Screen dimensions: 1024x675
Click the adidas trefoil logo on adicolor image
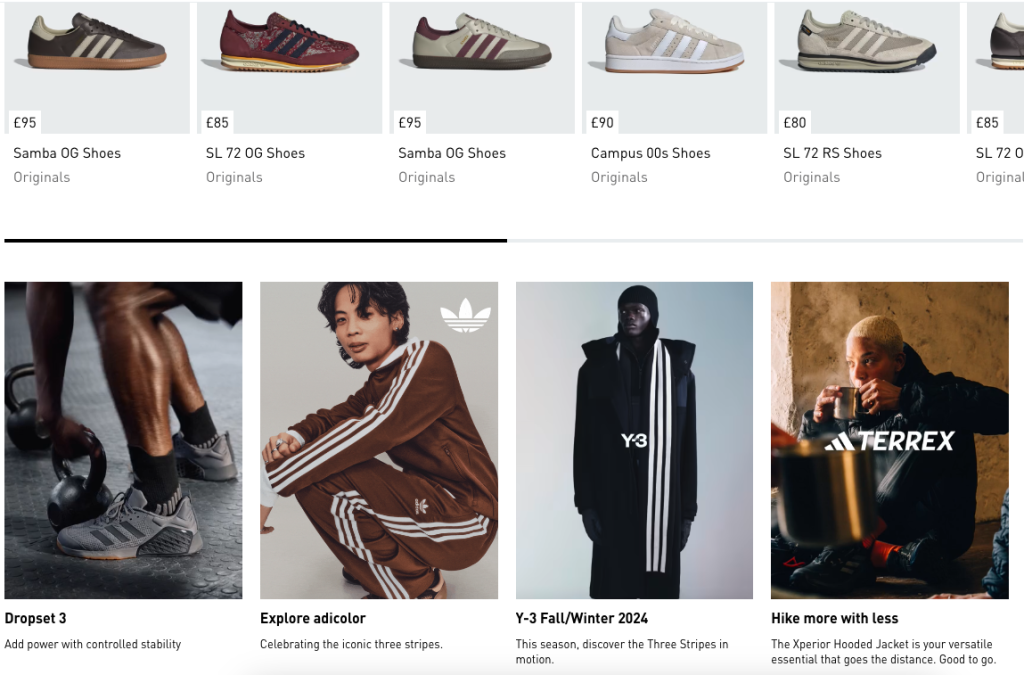(466, 316)
